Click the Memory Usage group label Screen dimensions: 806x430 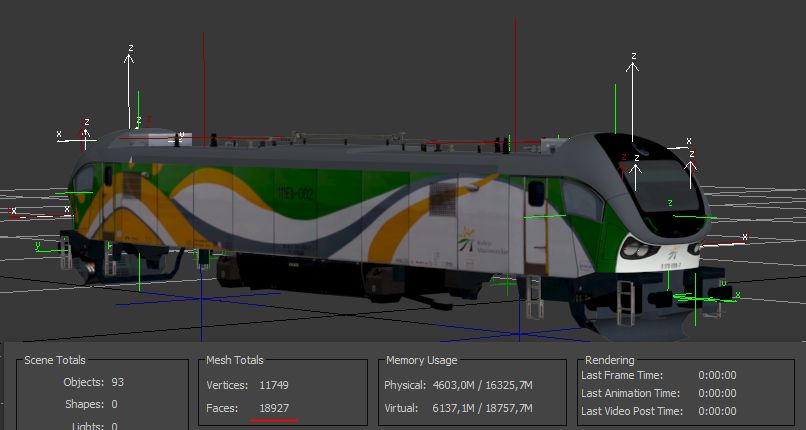point(422,360)
